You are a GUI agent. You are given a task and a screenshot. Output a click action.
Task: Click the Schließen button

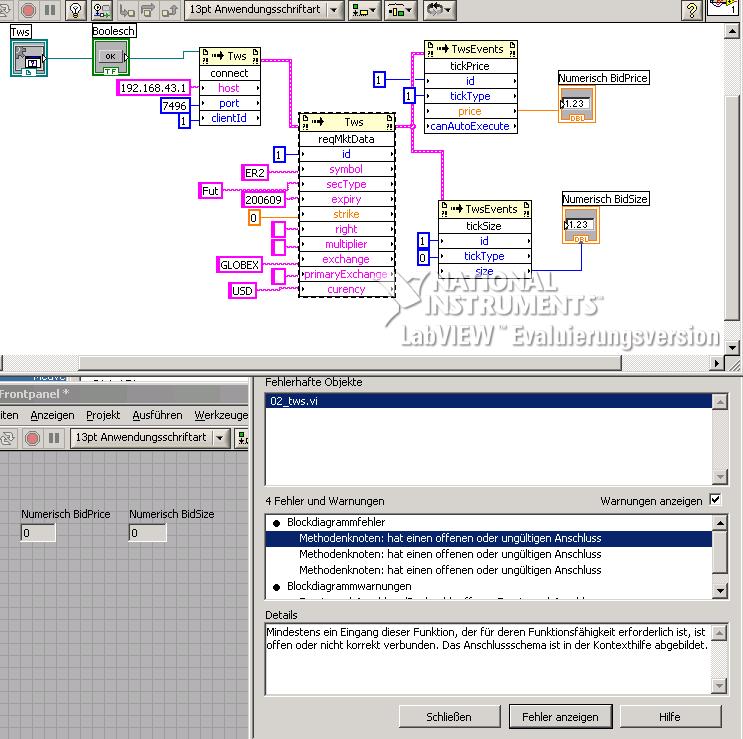[449, 717]
